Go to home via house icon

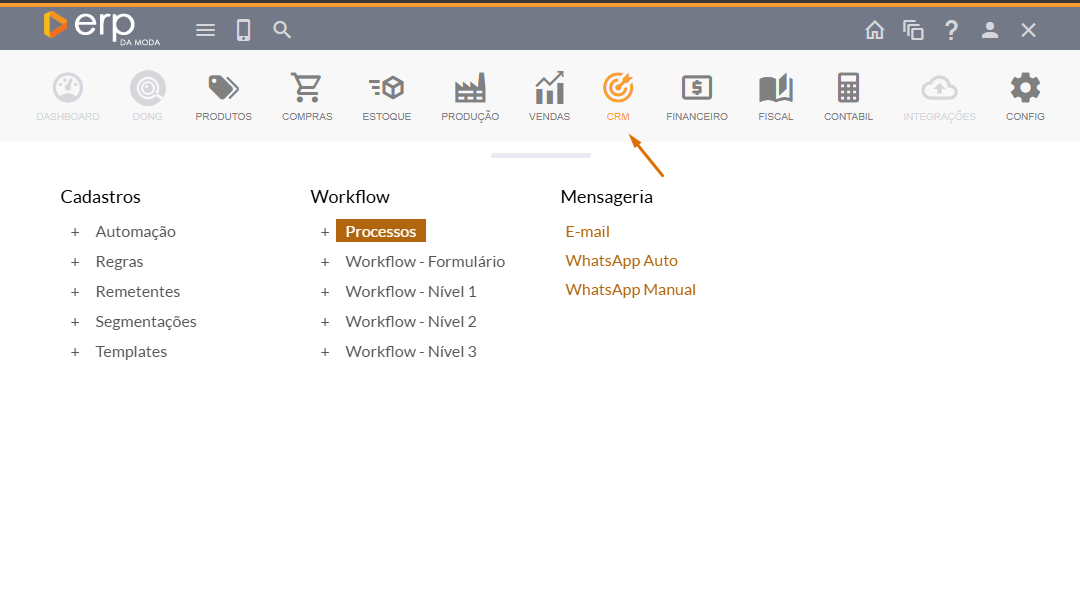coord(875,30)
